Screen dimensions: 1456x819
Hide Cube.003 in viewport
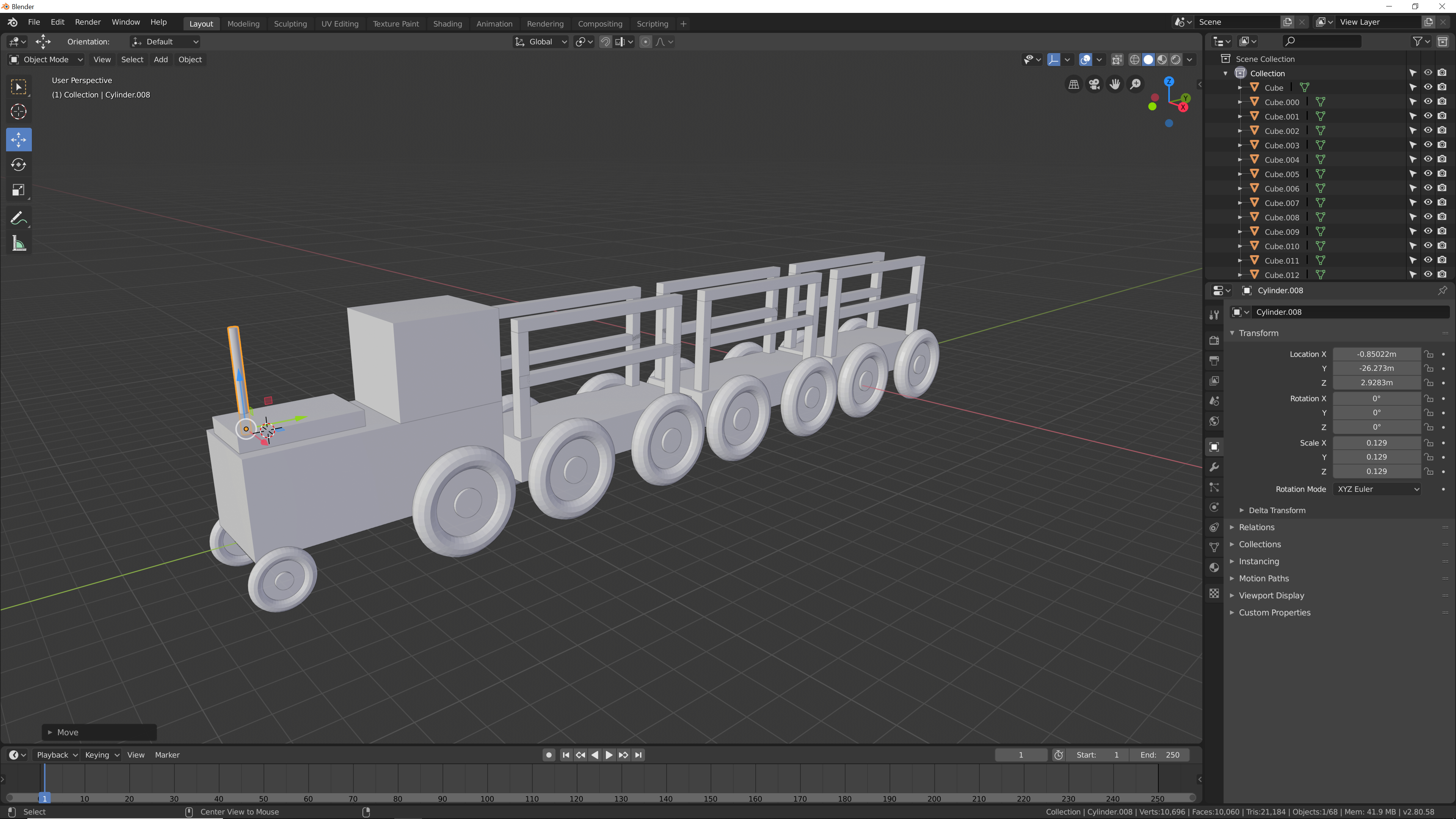[x=1428, y=145]
